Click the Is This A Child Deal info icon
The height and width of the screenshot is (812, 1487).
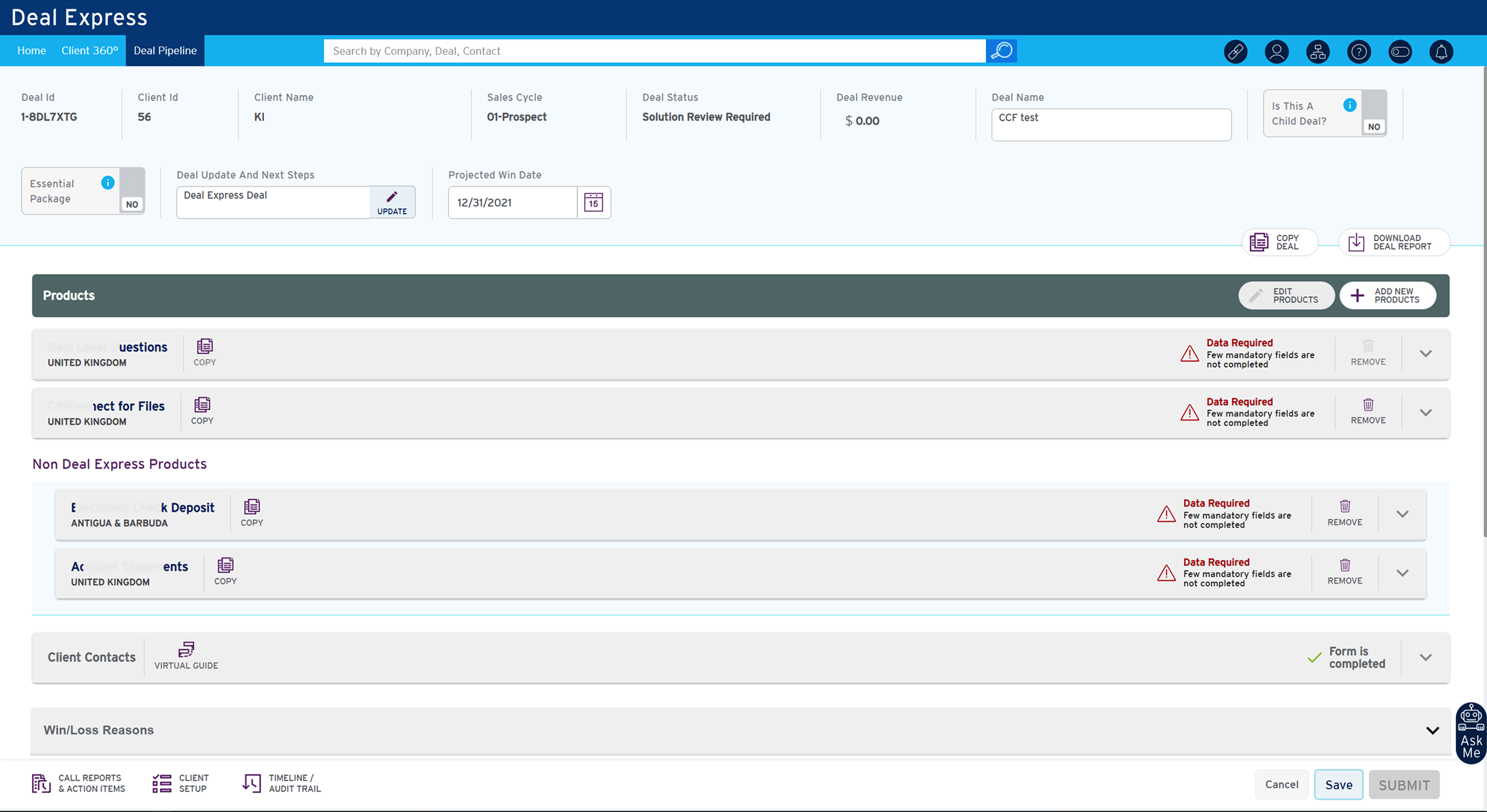tap(1350, 105)
